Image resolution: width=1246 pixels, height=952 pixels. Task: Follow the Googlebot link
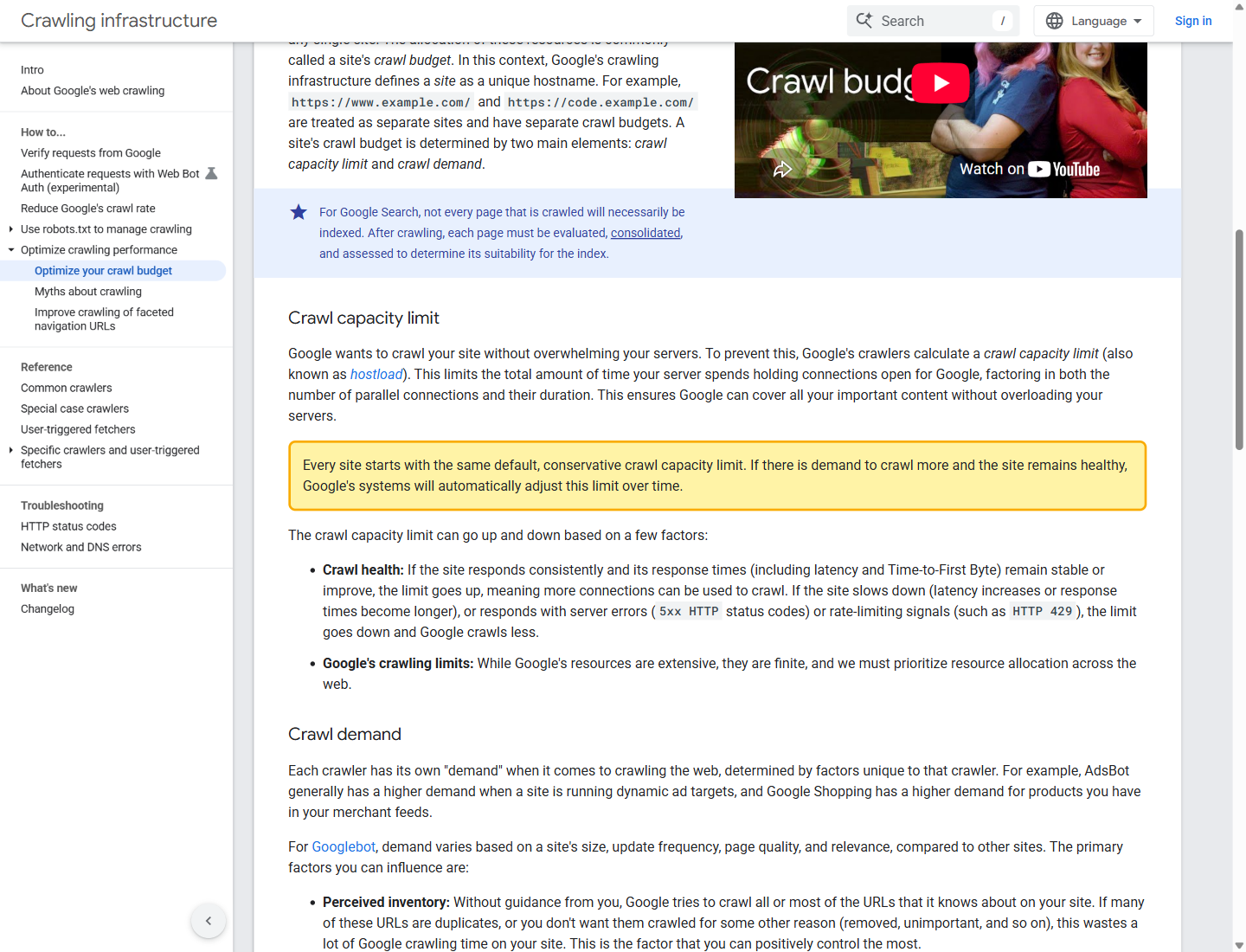pos(344,847)
